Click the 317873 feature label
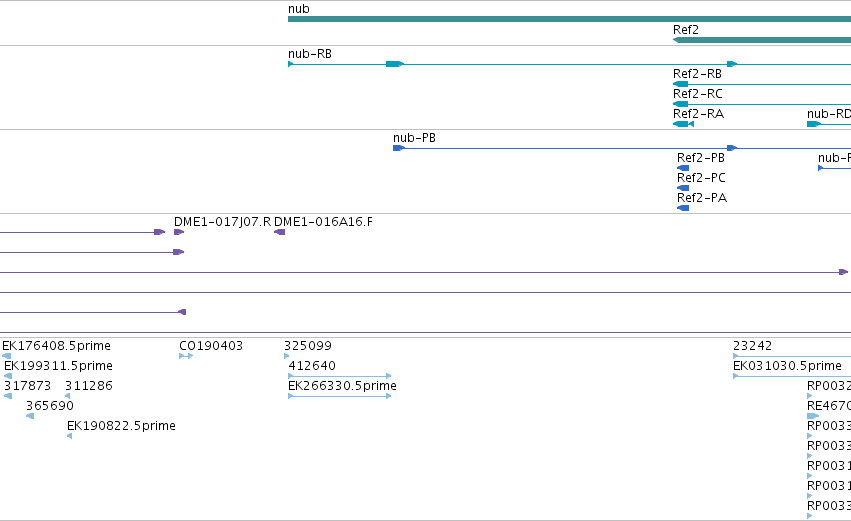 [28, 386]
